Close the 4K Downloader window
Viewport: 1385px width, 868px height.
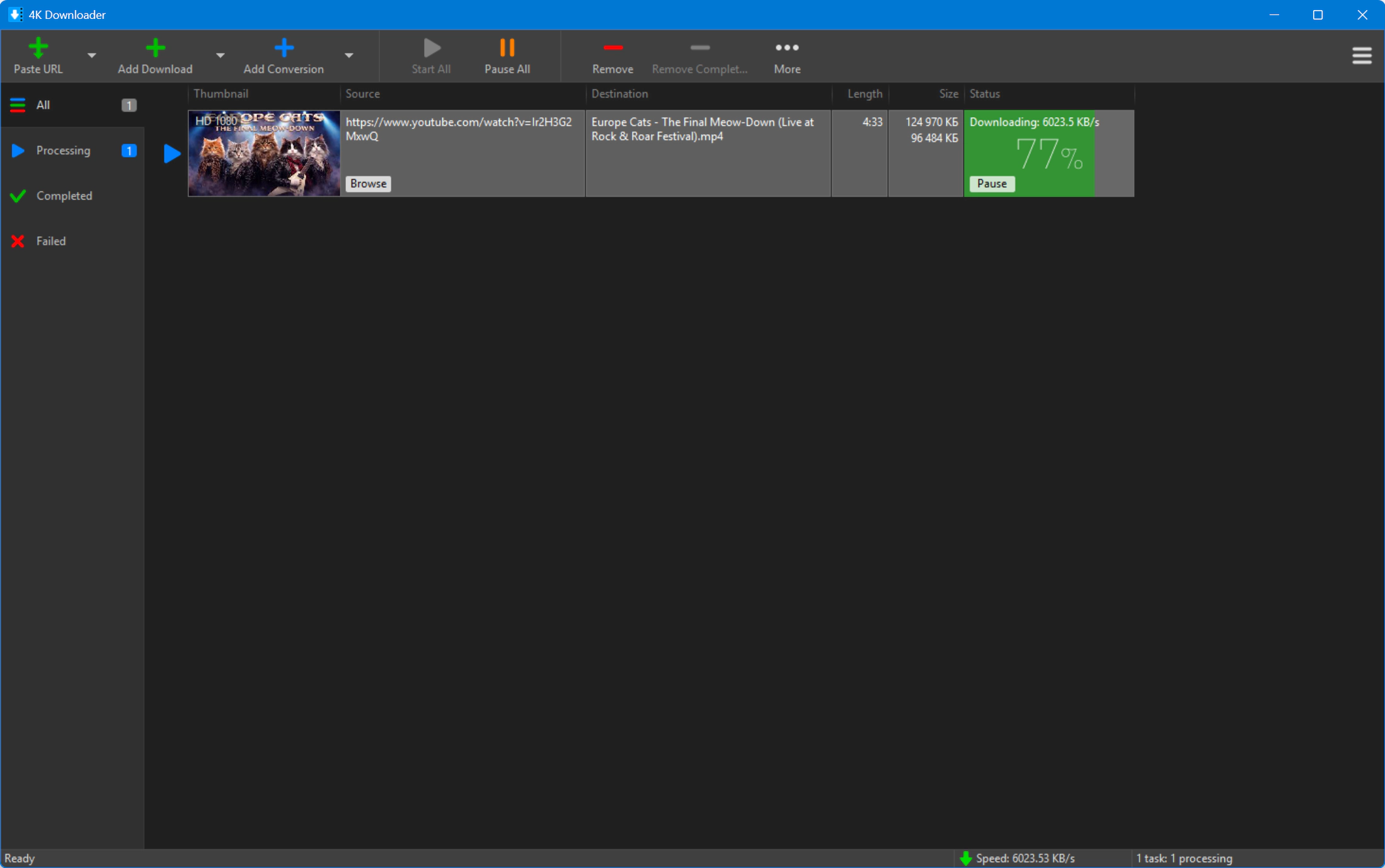[1362, 14]
